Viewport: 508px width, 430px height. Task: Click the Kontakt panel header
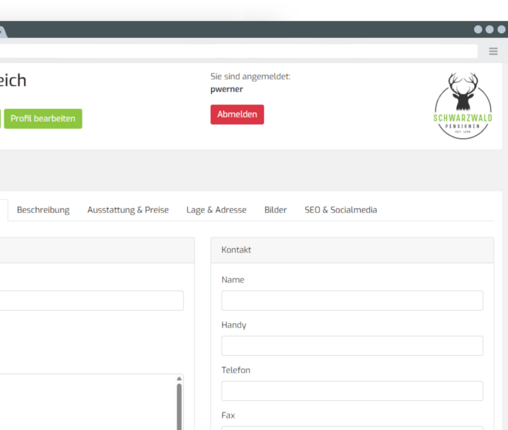click(352, 250)
